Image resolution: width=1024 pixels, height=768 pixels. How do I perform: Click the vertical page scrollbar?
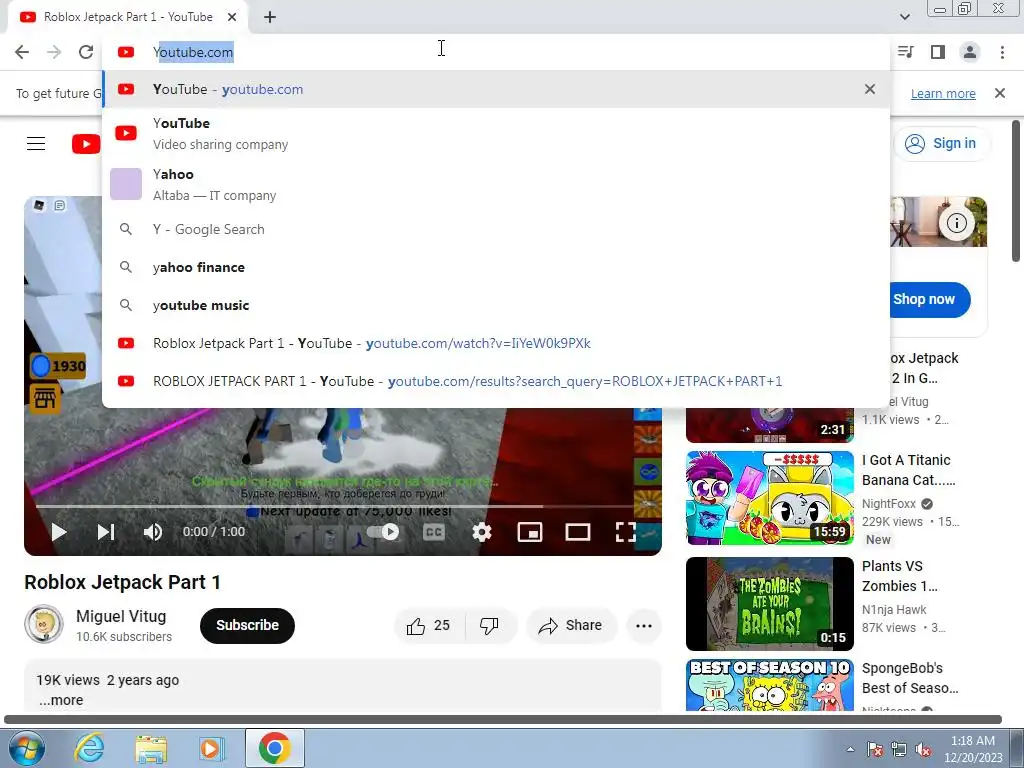pyautogui.click(x=1016, y=191)
